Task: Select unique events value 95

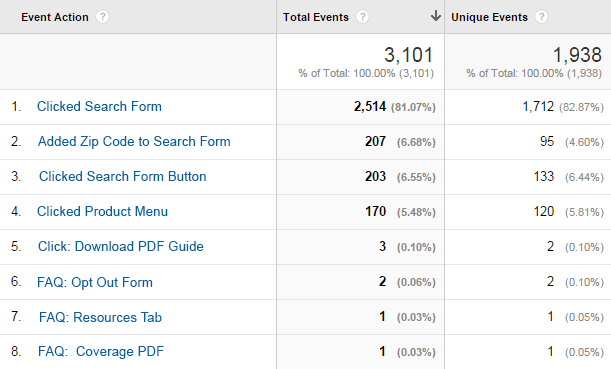Action: (x=547, y=141)
